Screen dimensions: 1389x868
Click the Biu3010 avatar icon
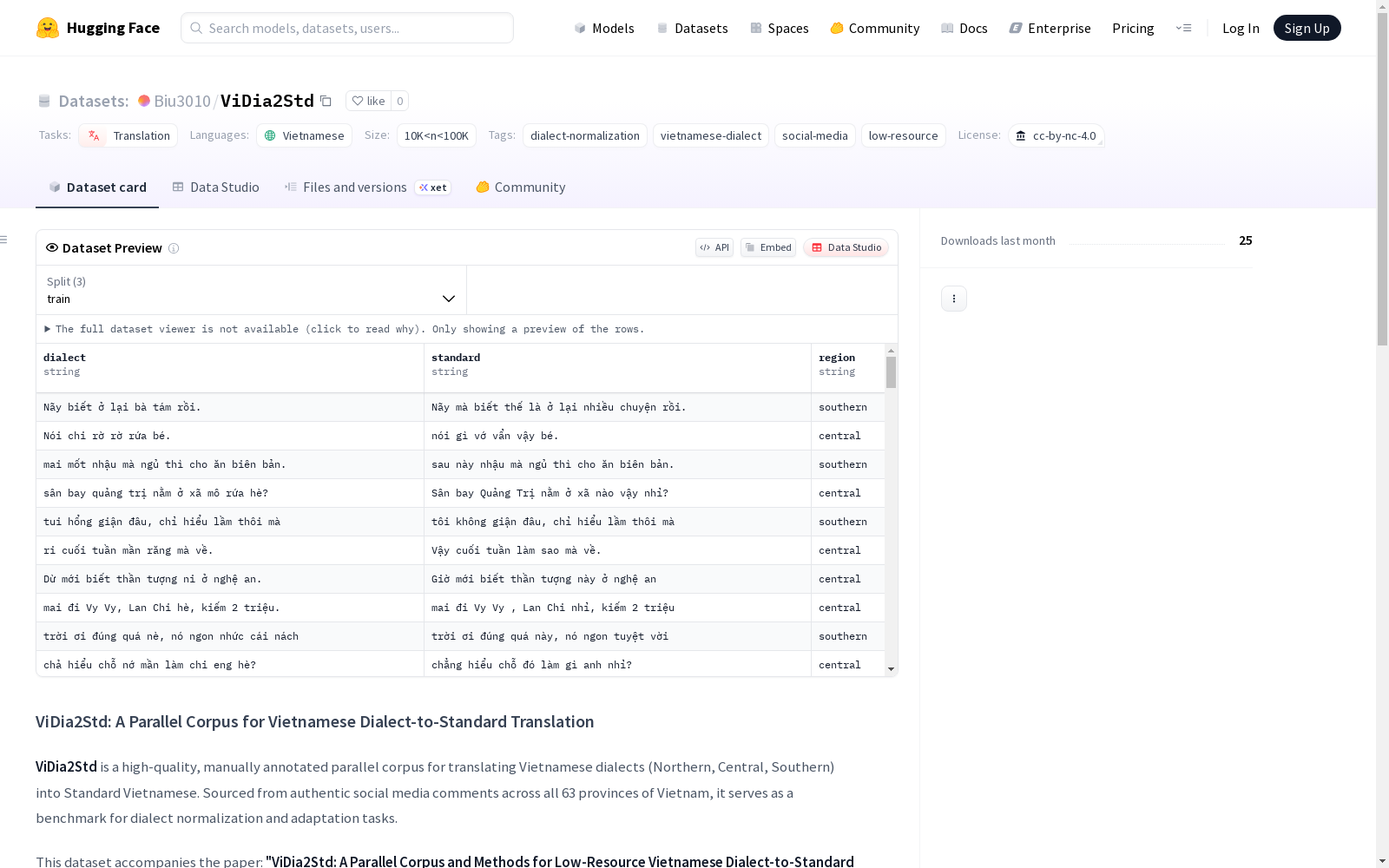click(144, 101)
